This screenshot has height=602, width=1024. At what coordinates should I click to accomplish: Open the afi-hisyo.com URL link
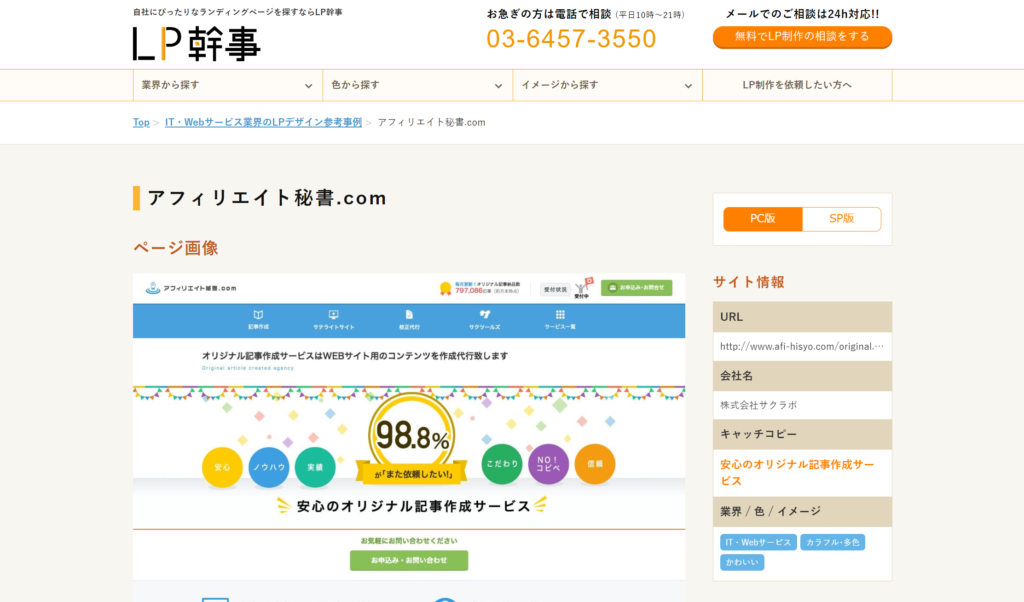pos(801,345)
